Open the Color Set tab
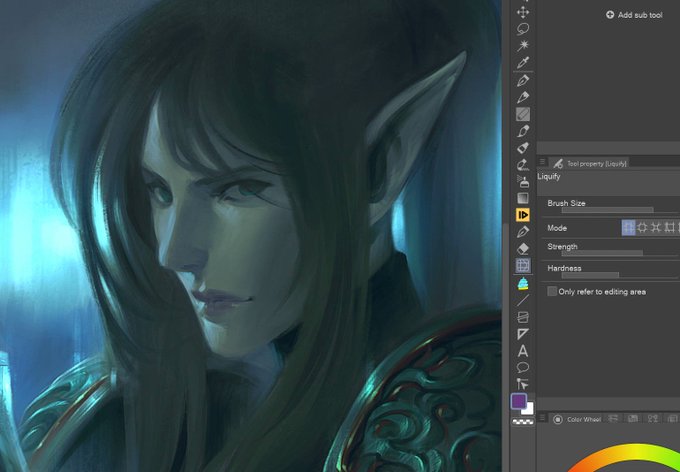Image resolution: width=680 pixels, height=472 pixels. click(x=633, y=419)
